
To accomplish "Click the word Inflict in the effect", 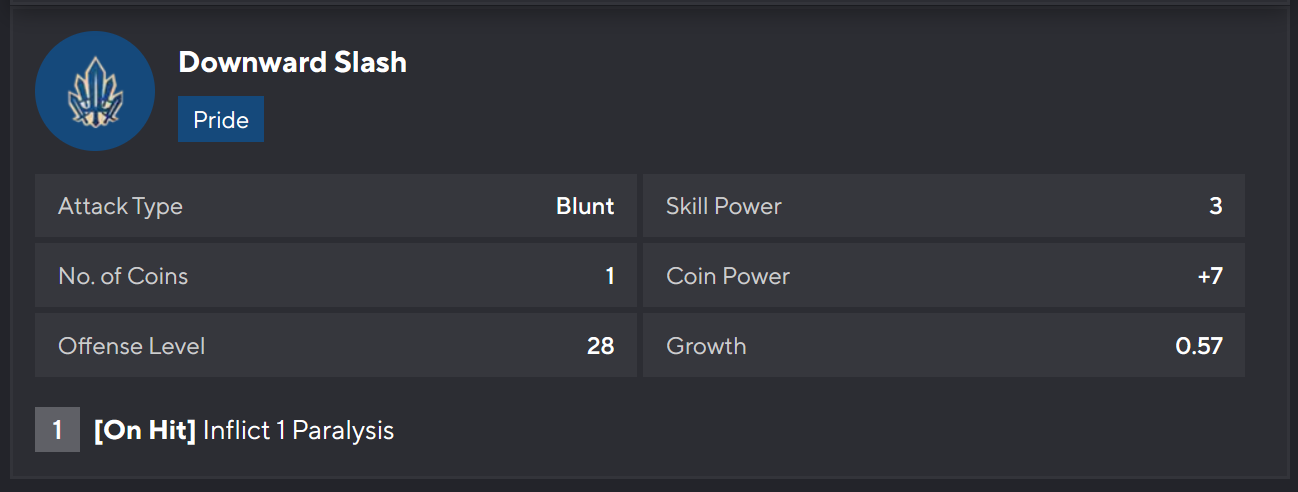I will point(237,431).
